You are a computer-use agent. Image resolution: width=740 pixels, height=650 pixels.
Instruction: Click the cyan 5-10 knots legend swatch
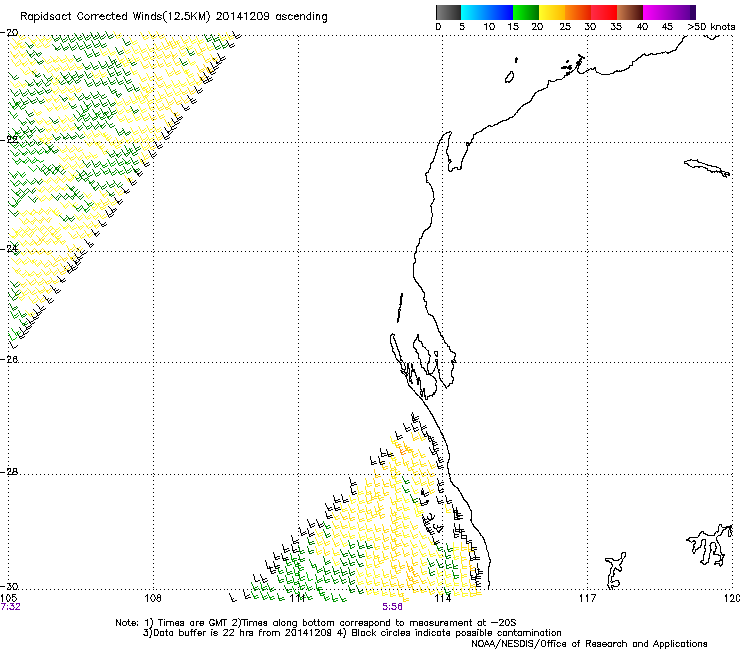point(474,12)
